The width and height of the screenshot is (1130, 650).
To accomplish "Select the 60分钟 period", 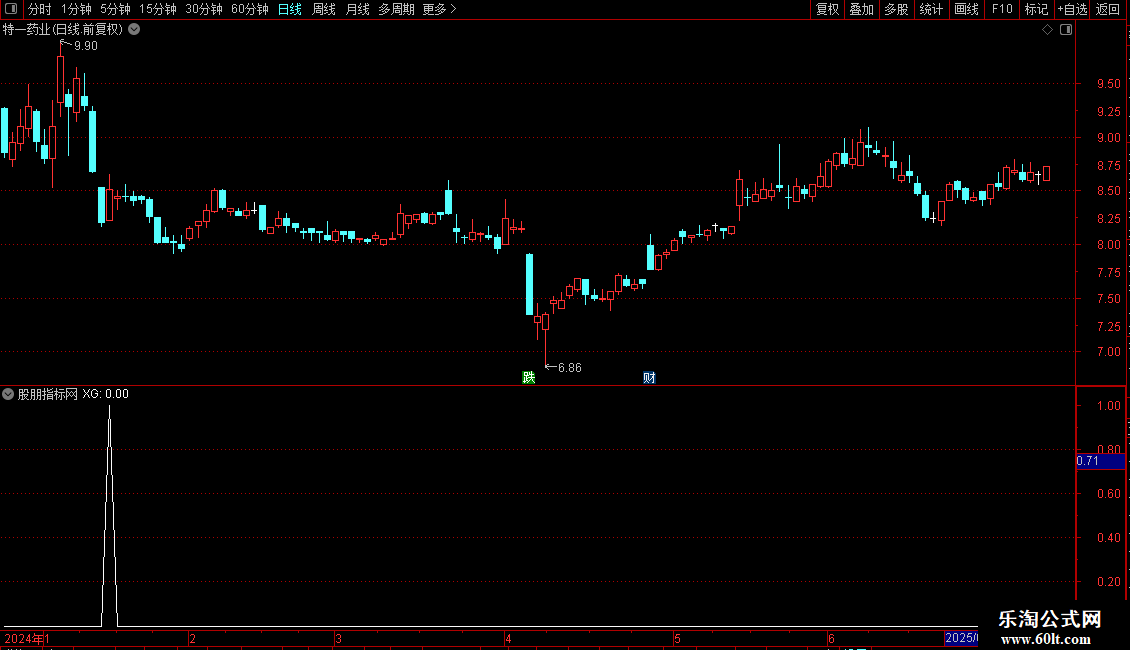I will (x=250, y=9).
